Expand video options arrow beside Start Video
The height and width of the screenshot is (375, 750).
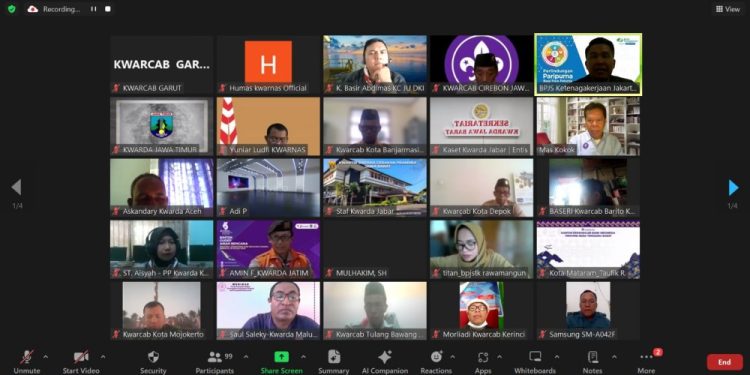pyautogui.click(x=102, y=357)
